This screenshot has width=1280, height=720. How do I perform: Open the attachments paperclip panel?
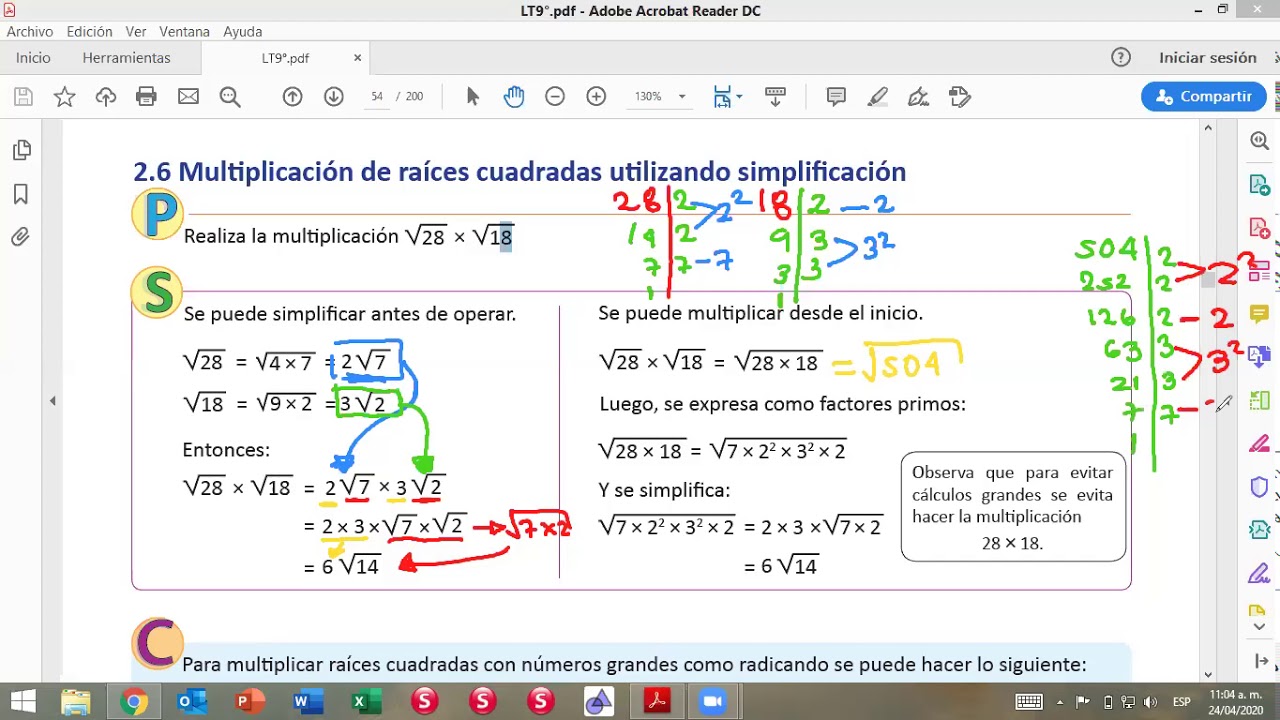coord(21,238)
